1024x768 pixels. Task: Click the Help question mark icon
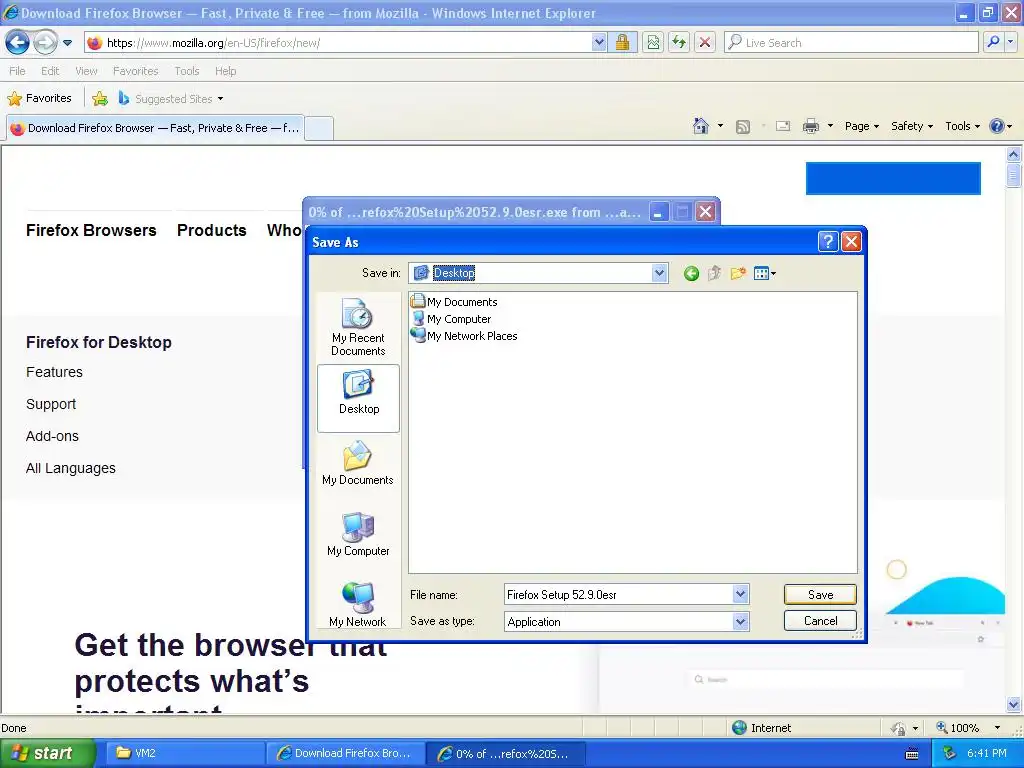coord(997,126)
